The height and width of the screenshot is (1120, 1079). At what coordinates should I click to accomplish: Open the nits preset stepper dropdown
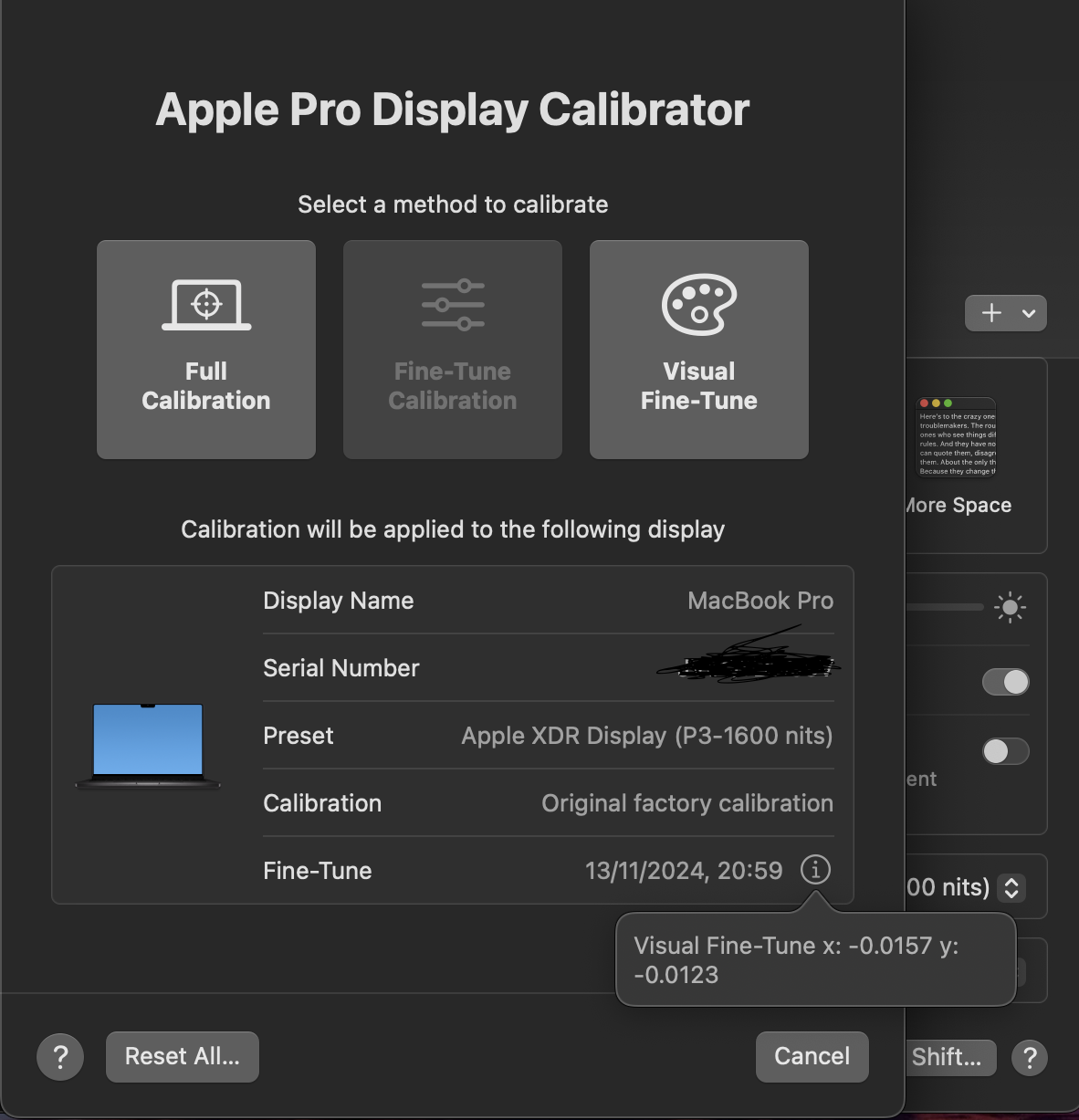pos(1011,886)
